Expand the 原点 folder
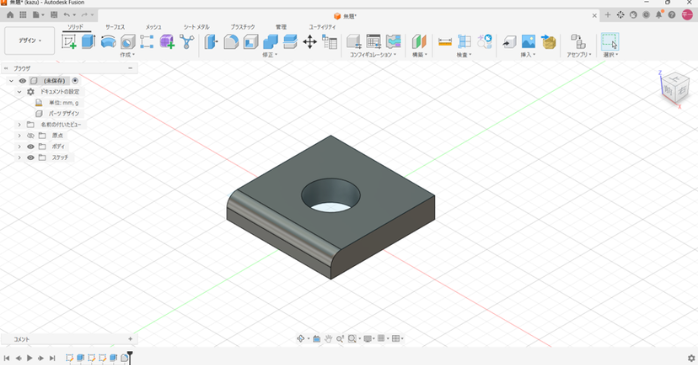 (x=19, y=135)
